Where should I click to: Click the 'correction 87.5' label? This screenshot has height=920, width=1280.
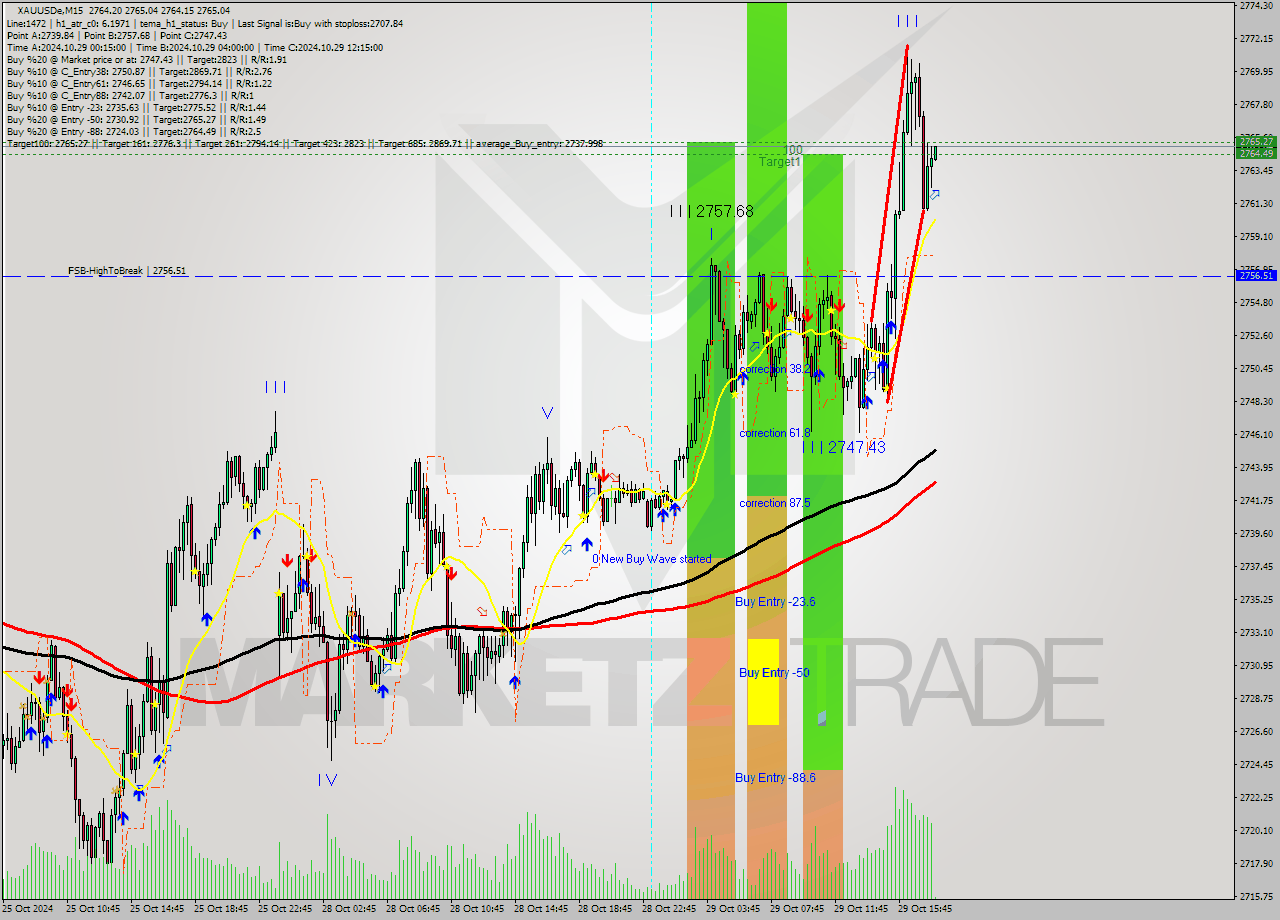point(775,503)
